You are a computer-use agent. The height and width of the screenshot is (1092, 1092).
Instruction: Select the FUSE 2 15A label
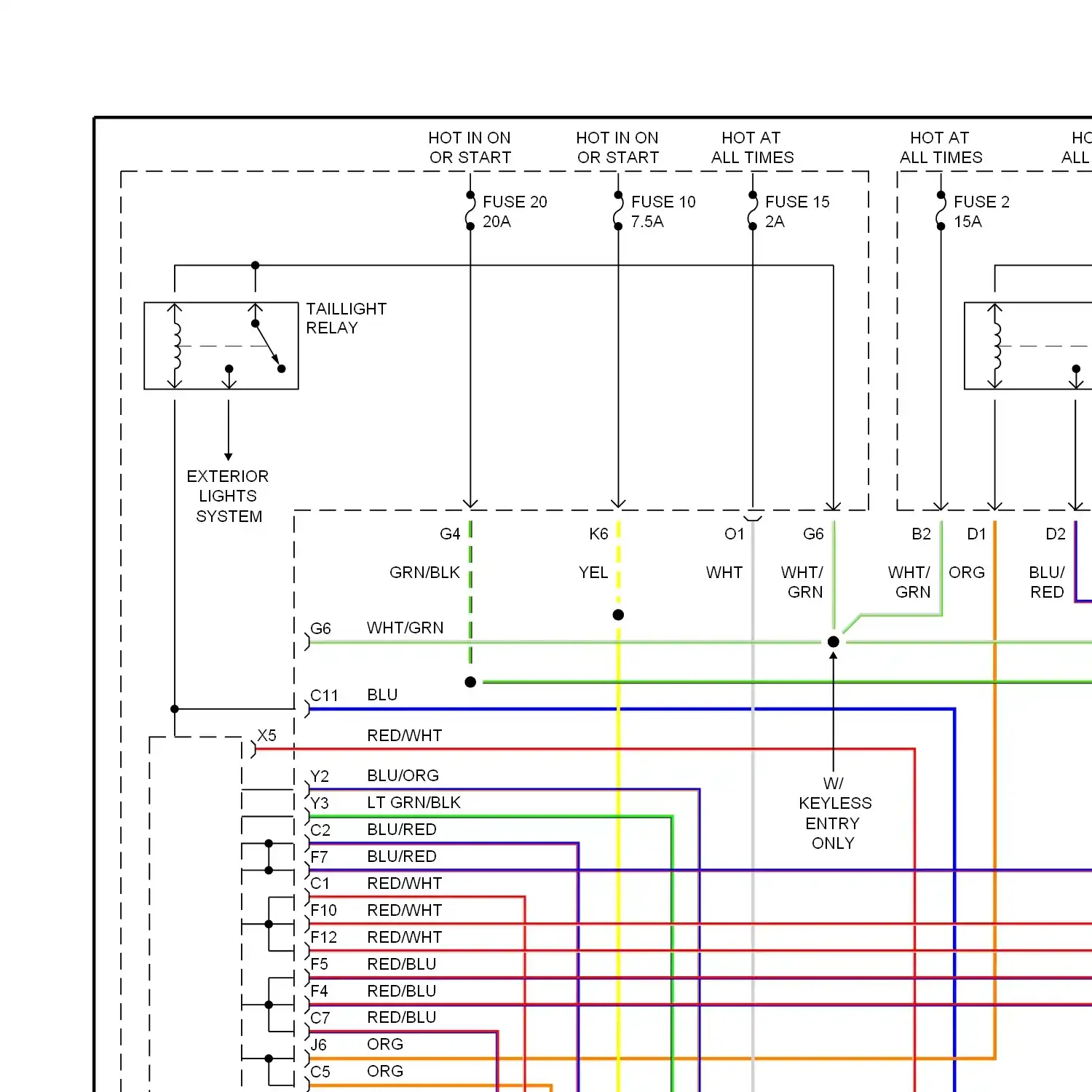coord(981,211)
